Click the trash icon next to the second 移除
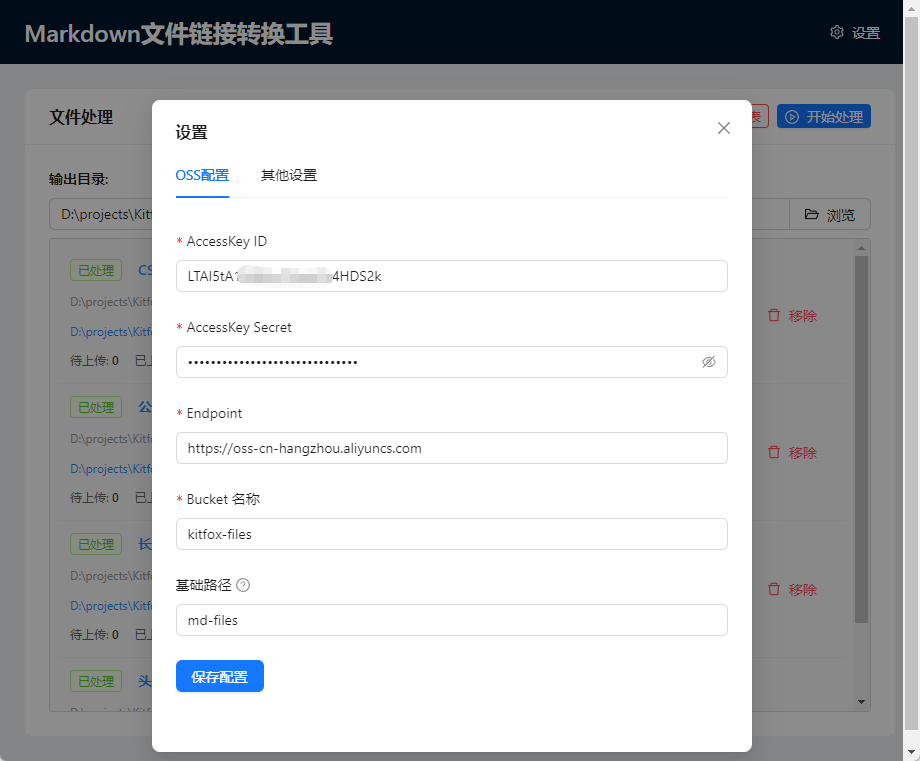The width and height of the screenshot is (920, 761). (x=775, y=452)
